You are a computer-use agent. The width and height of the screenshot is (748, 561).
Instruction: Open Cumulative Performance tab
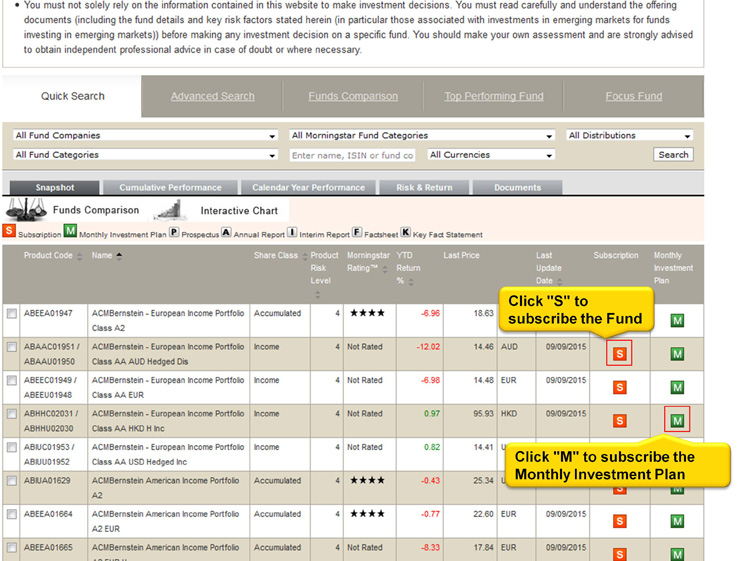coord(170,187)
